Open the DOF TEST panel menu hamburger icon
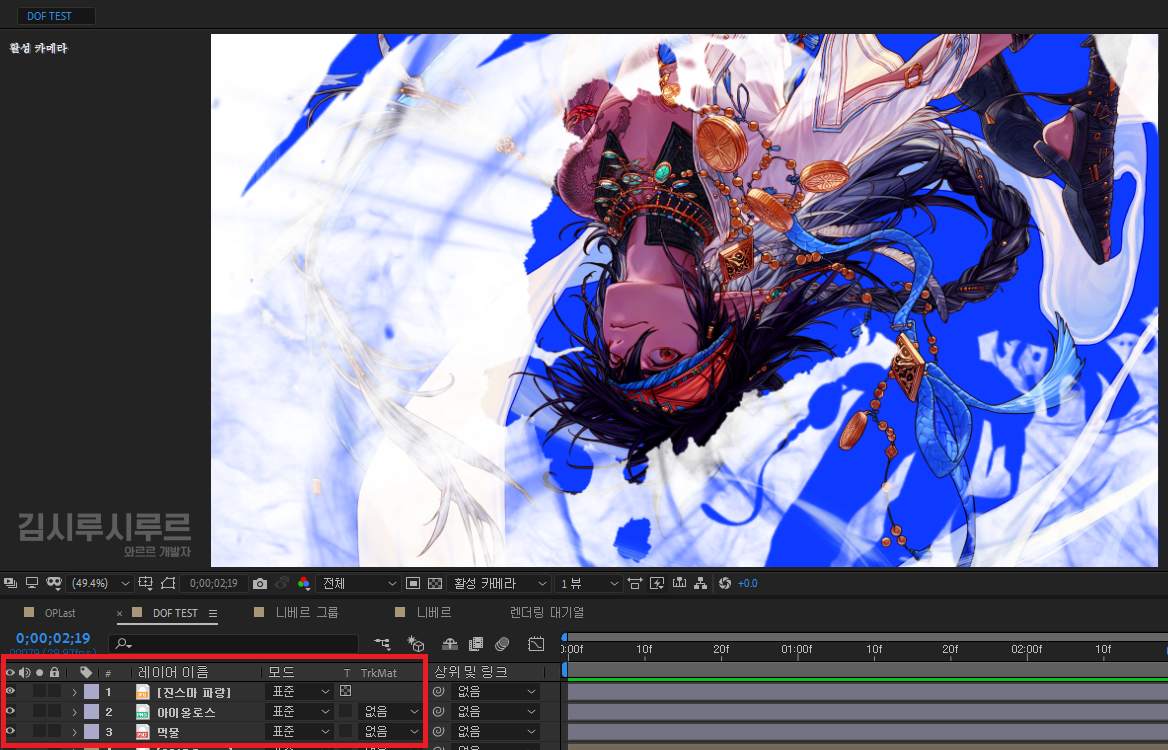Image resolution: width=1168 pixels, height=750 pixels. (213, 614)
